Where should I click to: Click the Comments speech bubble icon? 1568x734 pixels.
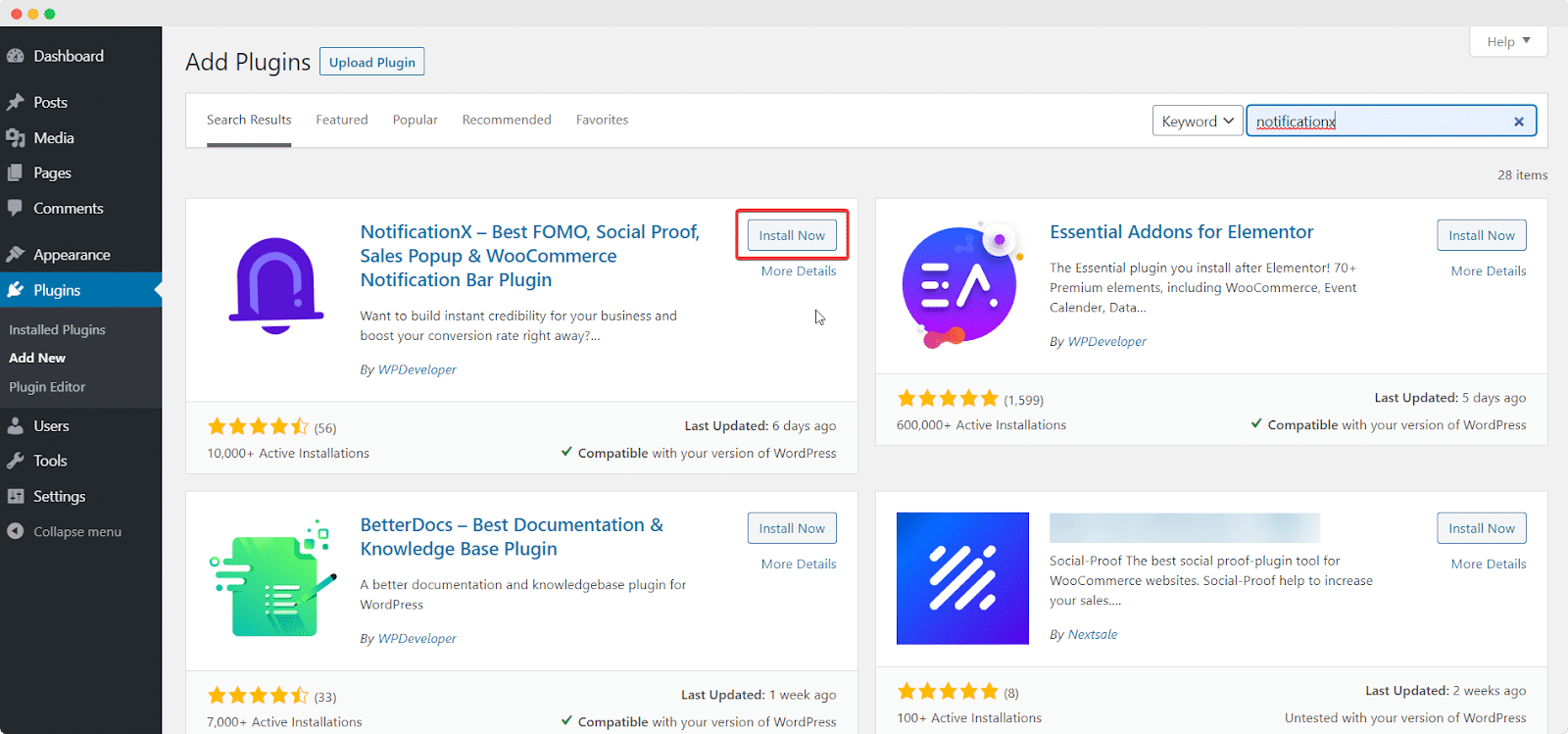point(16,208)
